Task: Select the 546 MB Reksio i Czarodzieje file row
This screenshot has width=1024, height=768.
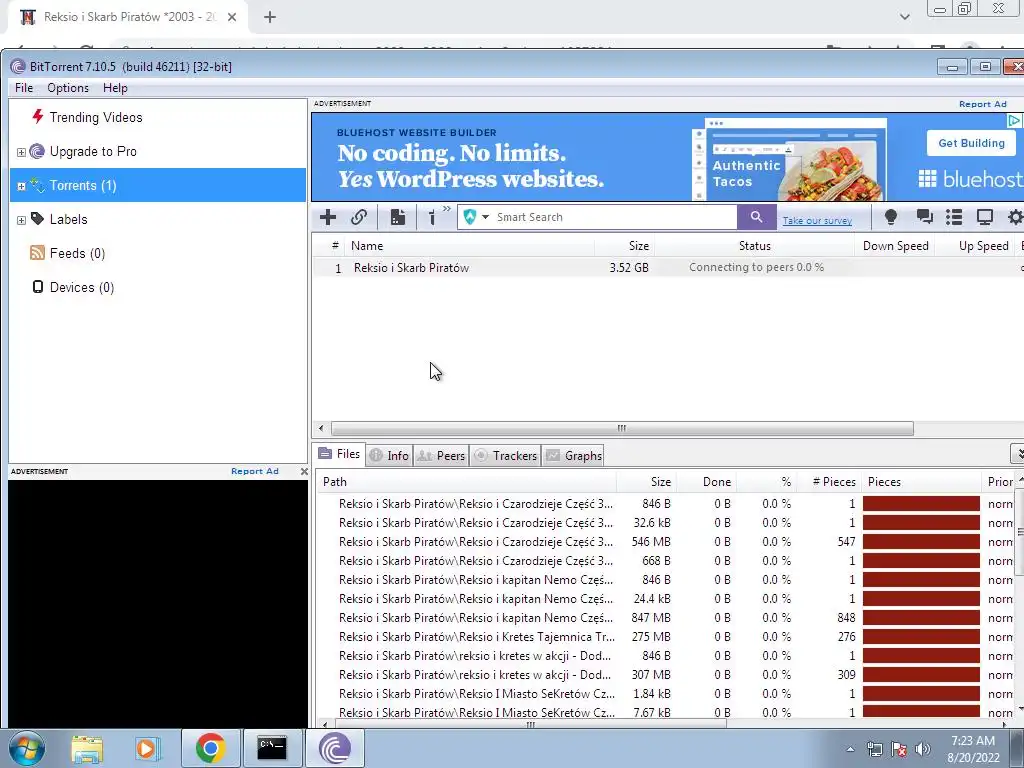Action: (666, 542)
